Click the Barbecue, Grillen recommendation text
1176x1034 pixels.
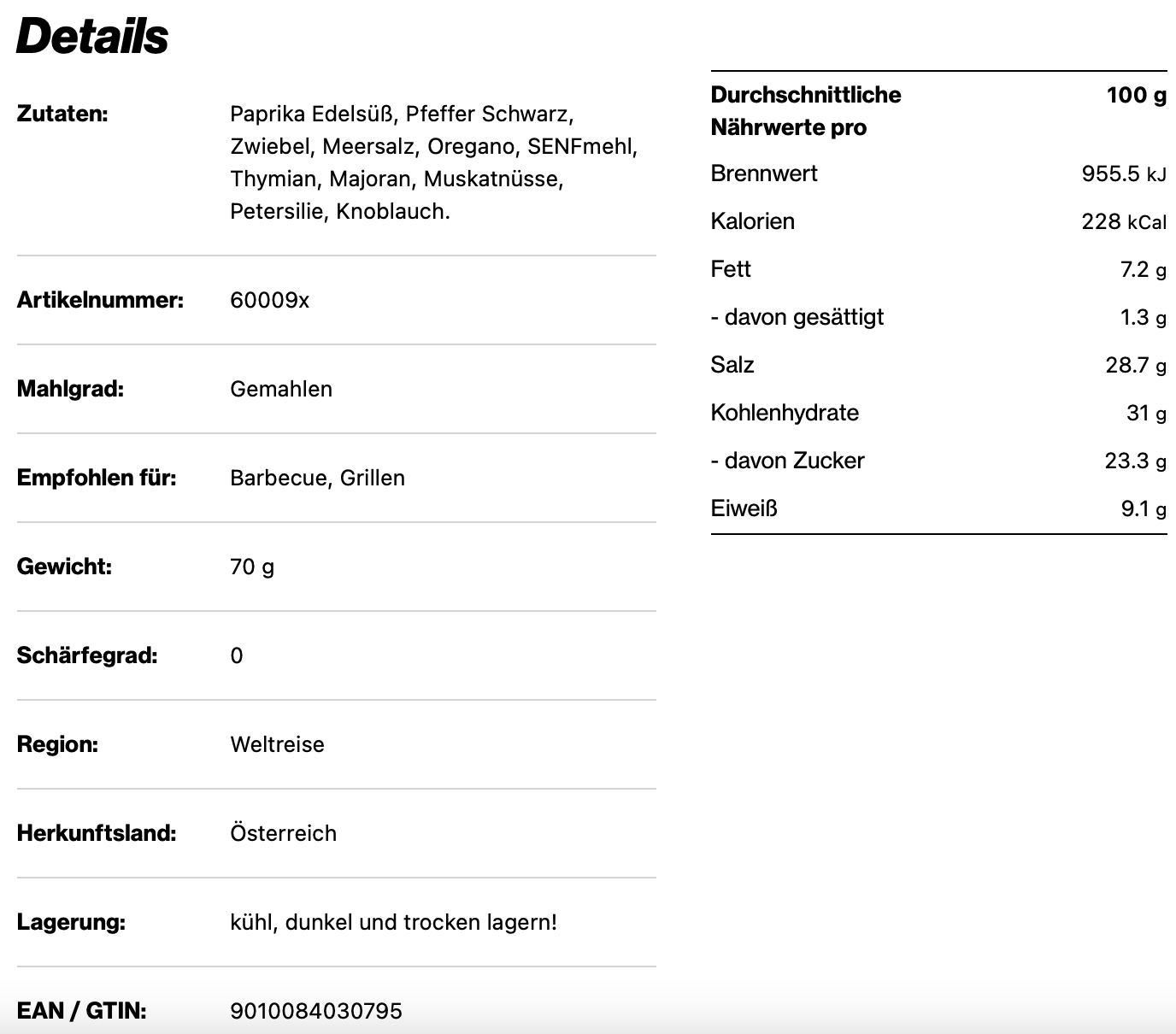[x=317, y=478]
